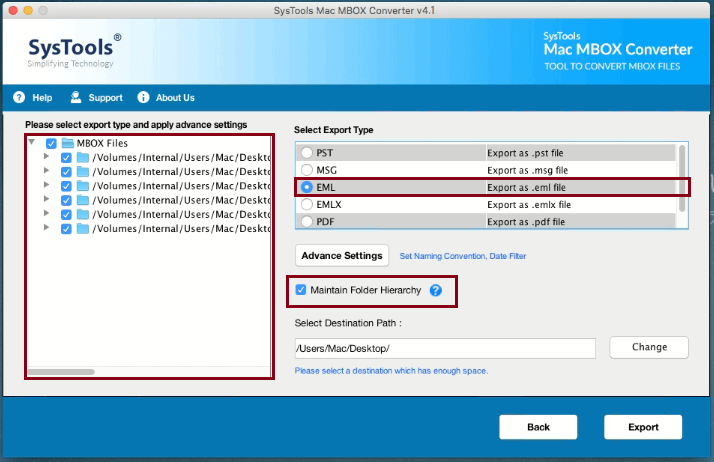714x462 pixels.
Task: Toggle the MBOX Files root checkbox
Action: tap(51, 144)
